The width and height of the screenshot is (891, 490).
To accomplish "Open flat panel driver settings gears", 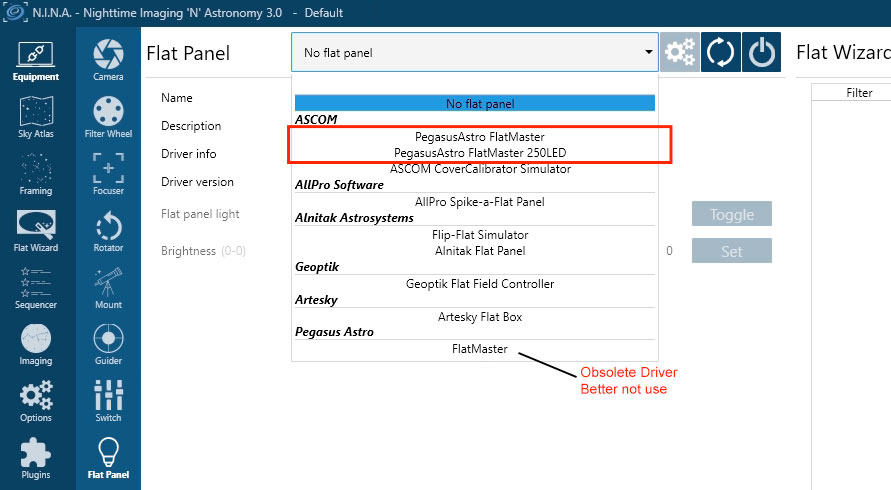I will [680, 52].
